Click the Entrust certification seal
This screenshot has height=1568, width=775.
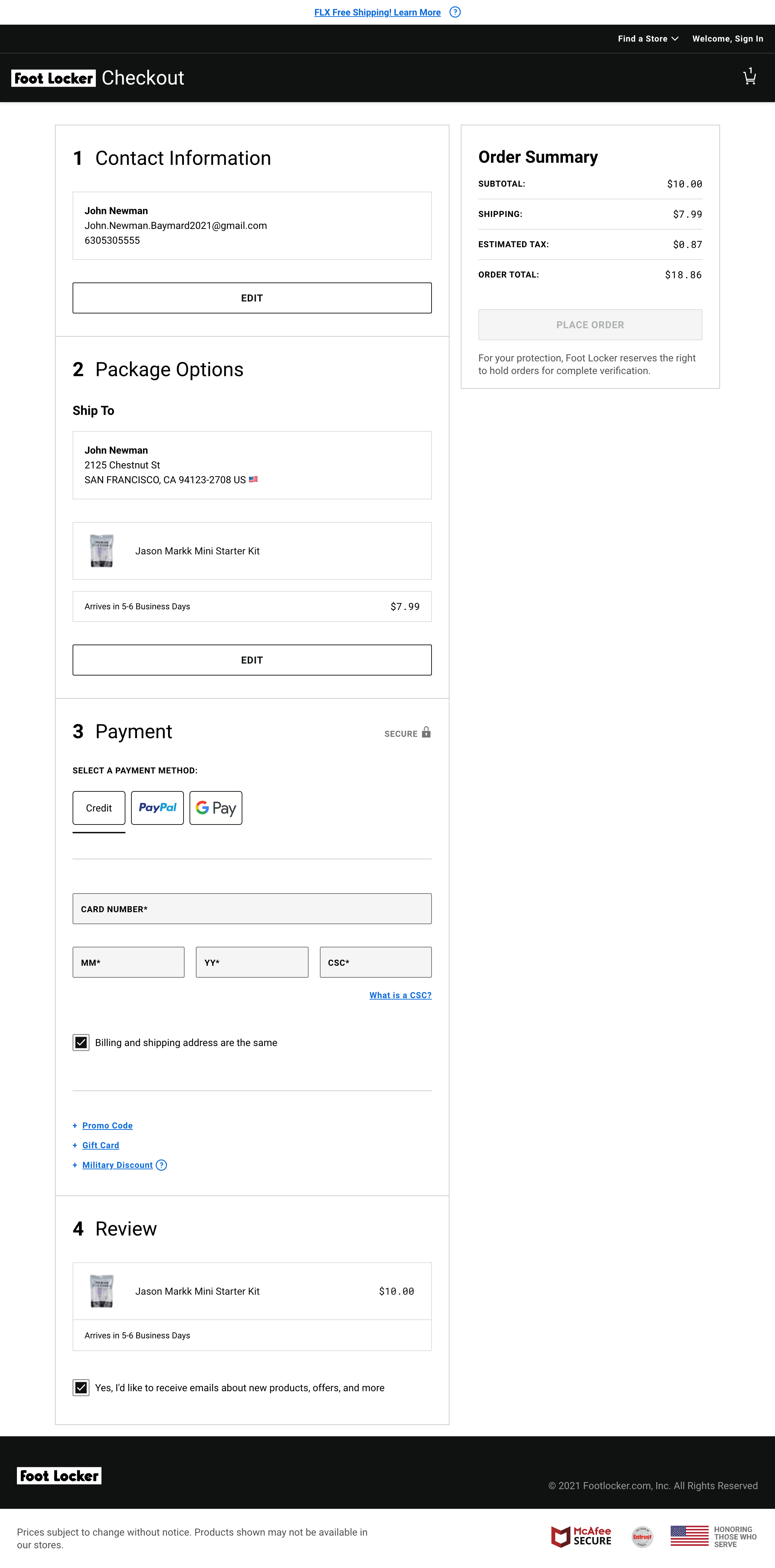point(642,1536)
